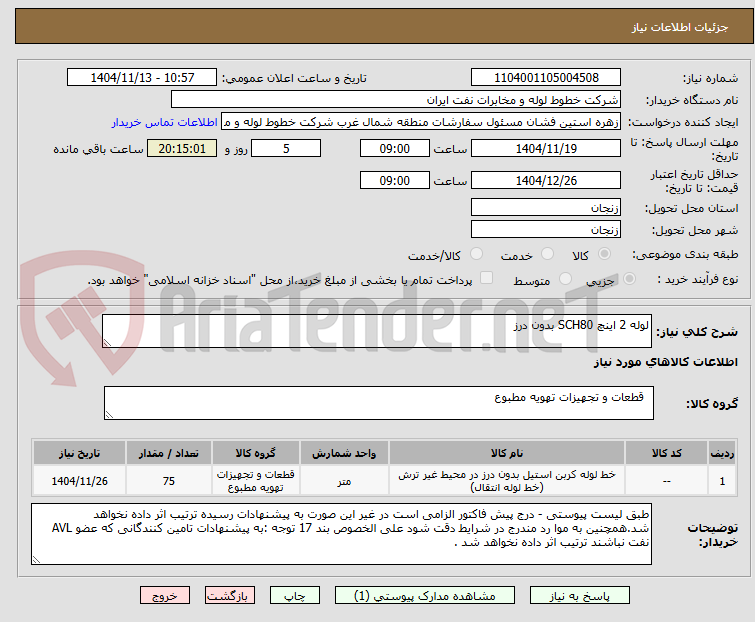This screenshot has height=622, width=755.
Task: Click the delivery province field زنجان
Action: tap(546, 207)
